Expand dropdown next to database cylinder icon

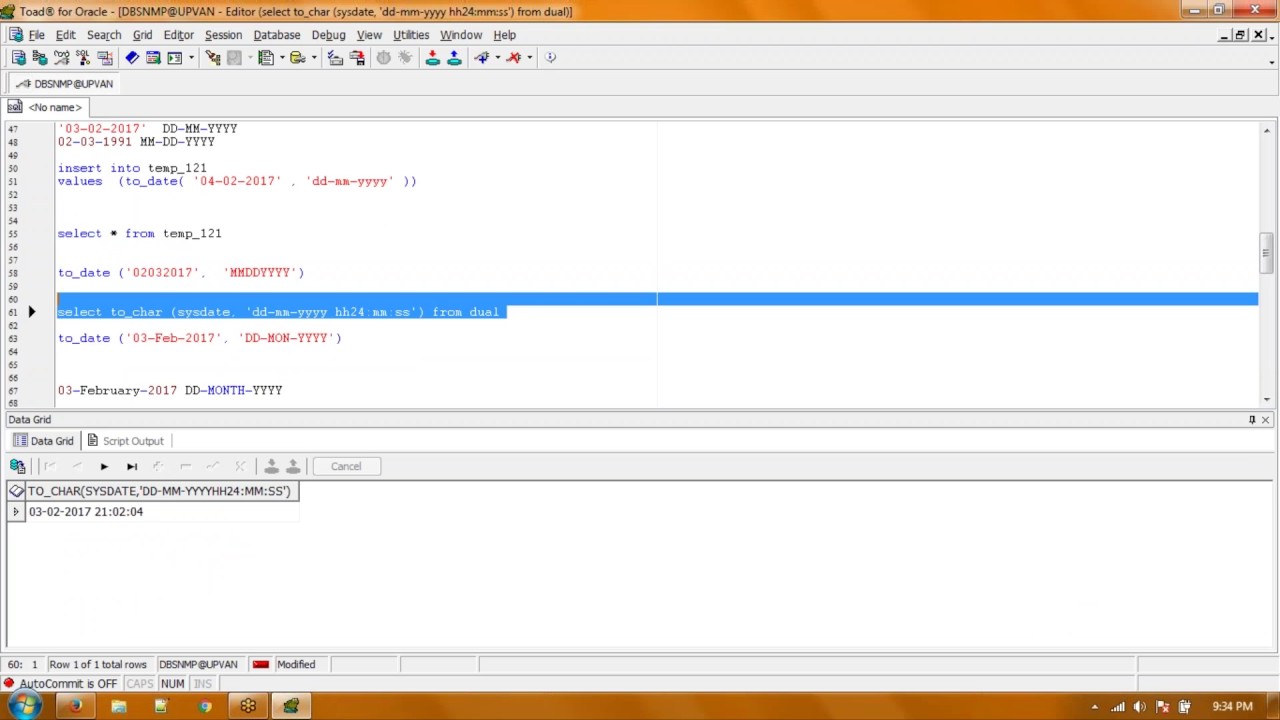click(x=314, y=58)
